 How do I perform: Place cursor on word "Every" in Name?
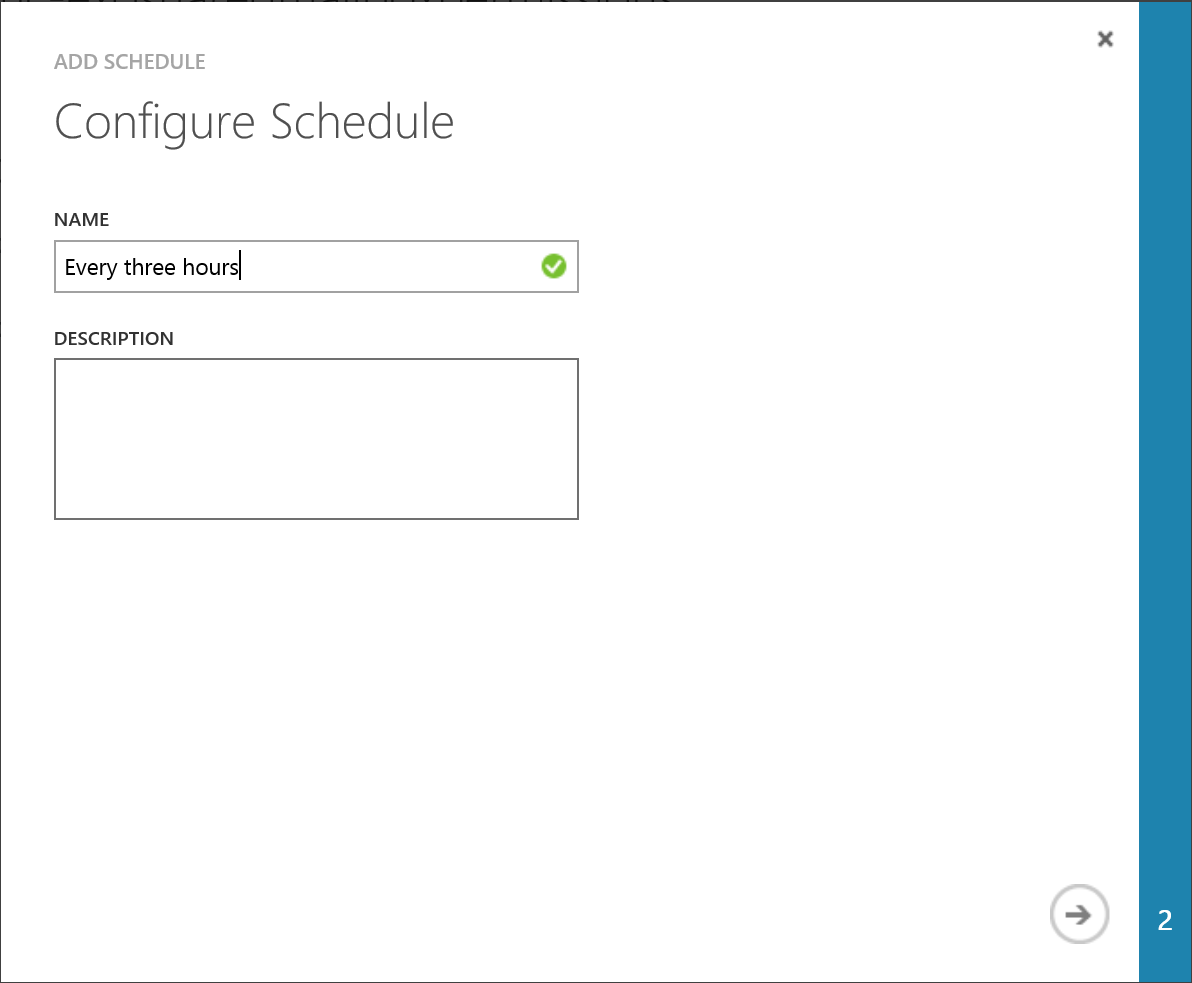(91, 268)
